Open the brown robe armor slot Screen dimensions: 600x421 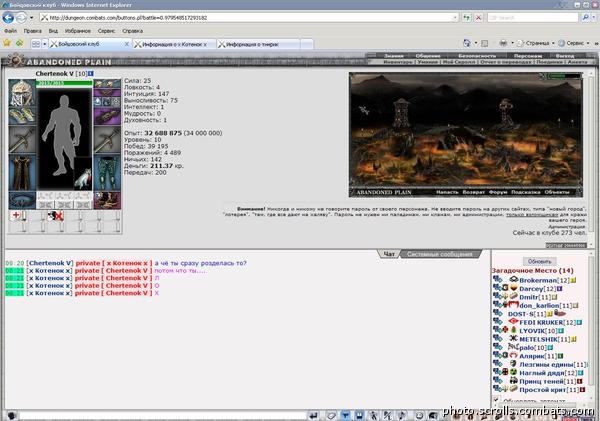[22, 172]
